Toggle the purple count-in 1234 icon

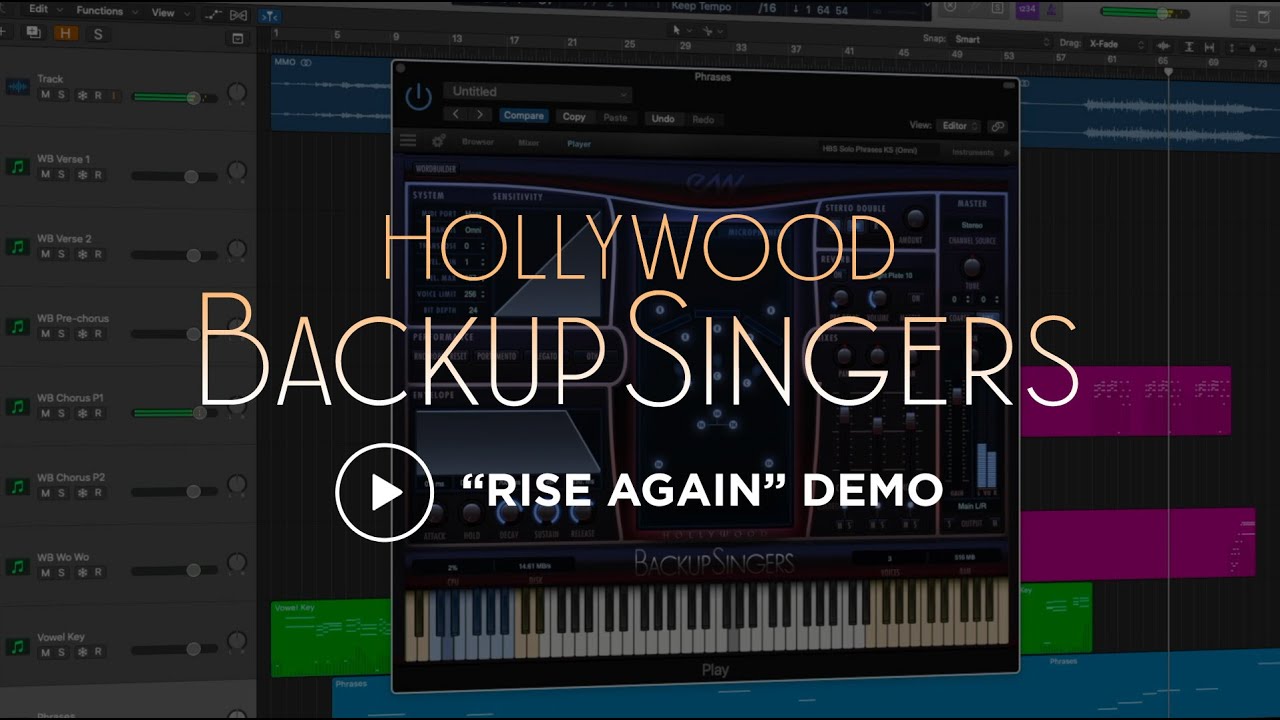1026,10
